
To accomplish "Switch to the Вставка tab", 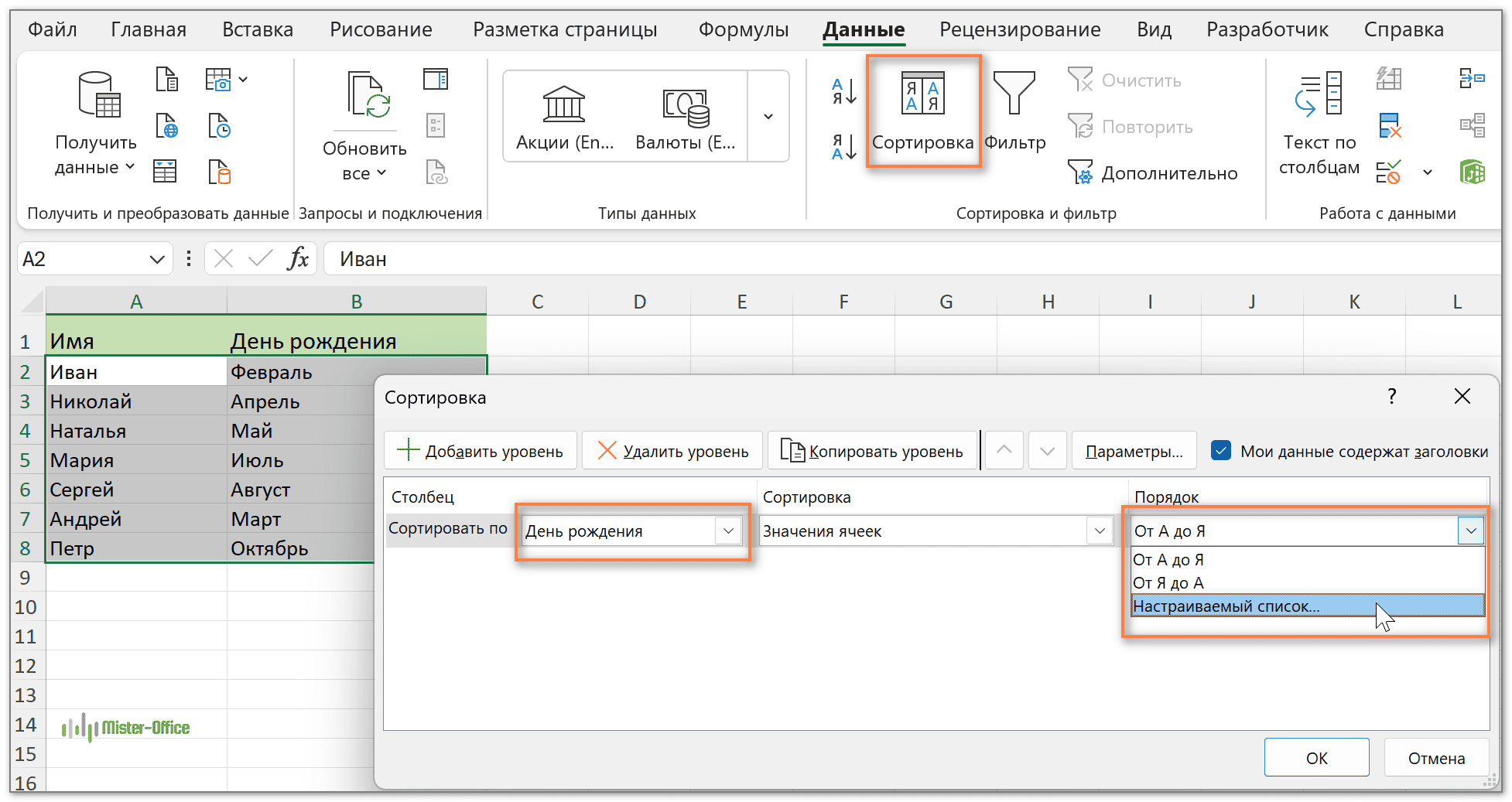I will coord(258,29).
